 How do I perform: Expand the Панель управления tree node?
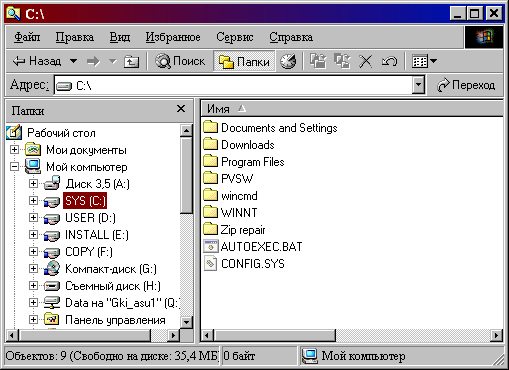click(33, 319)
